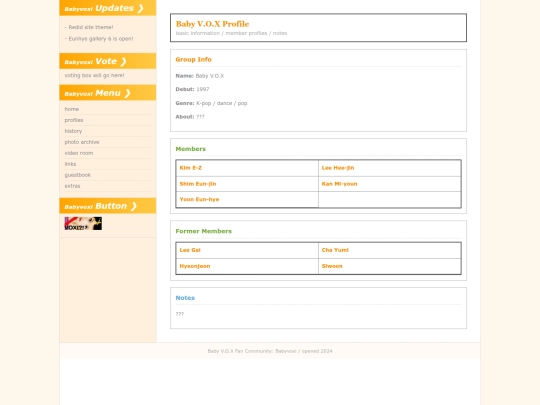540x405 pixels.
Task: Click the Debut 1997 line
Action: pos(192,89)
